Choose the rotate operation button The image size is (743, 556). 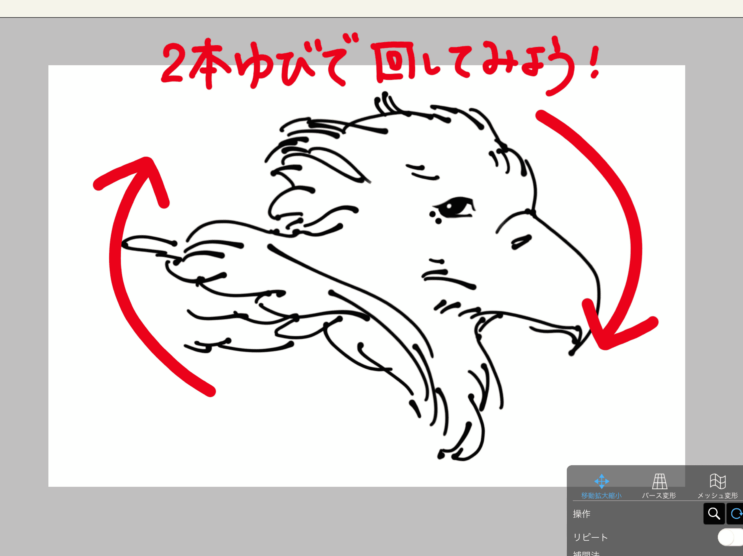[x=735, y=513]
